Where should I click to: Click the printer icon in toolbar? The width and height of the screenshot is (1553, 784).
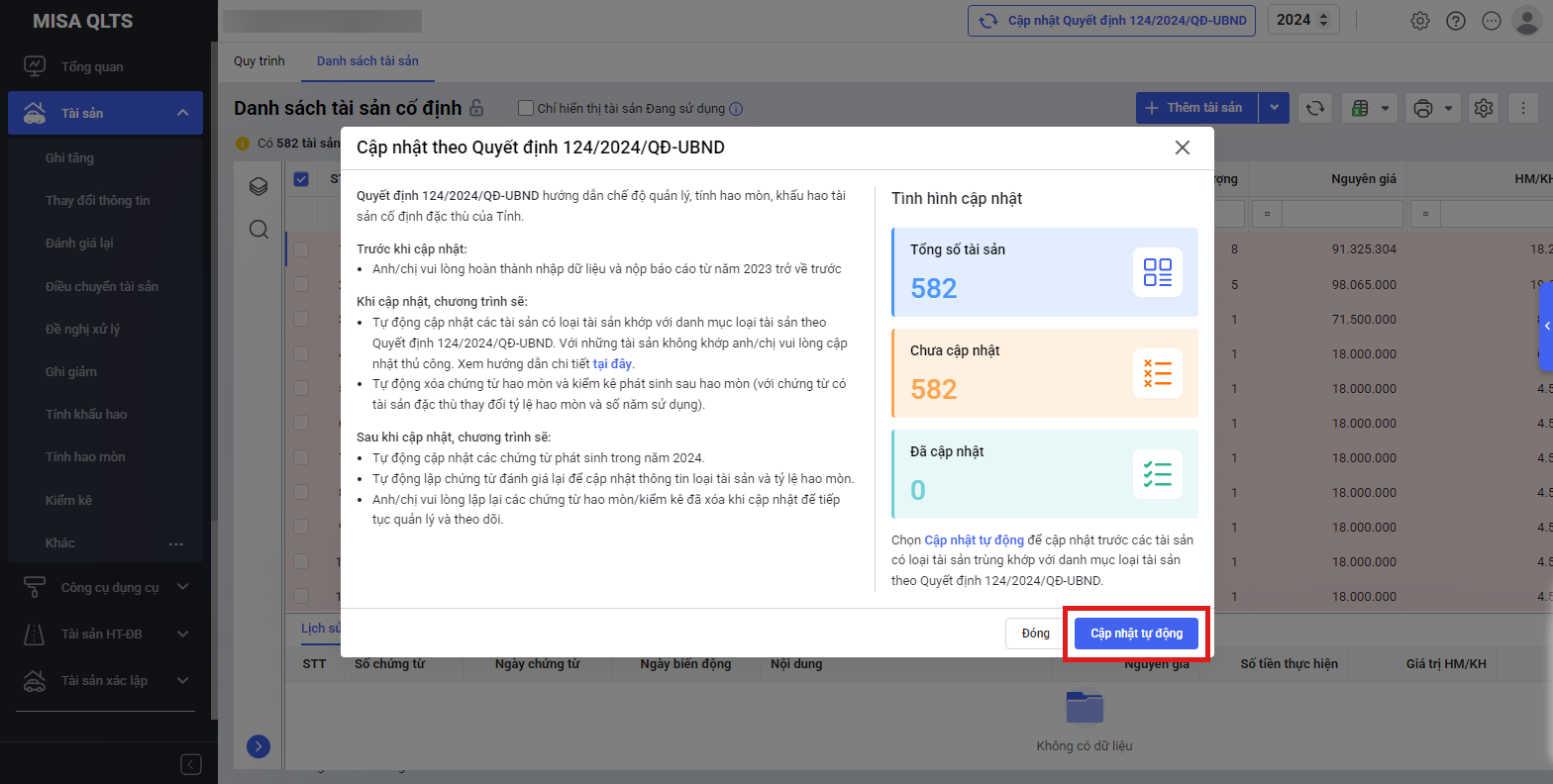1423,108
